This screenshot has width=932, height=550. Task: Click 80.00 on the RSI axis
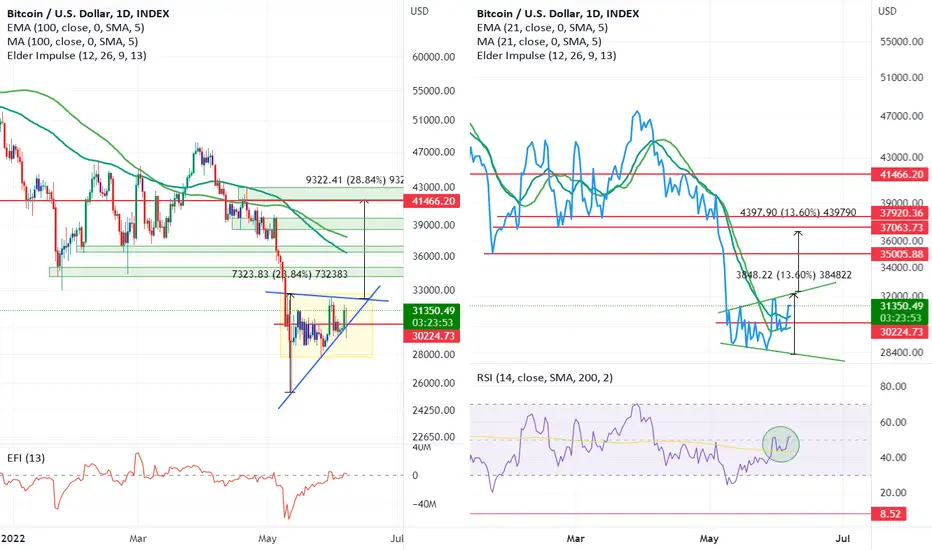(x=893, y=386)
